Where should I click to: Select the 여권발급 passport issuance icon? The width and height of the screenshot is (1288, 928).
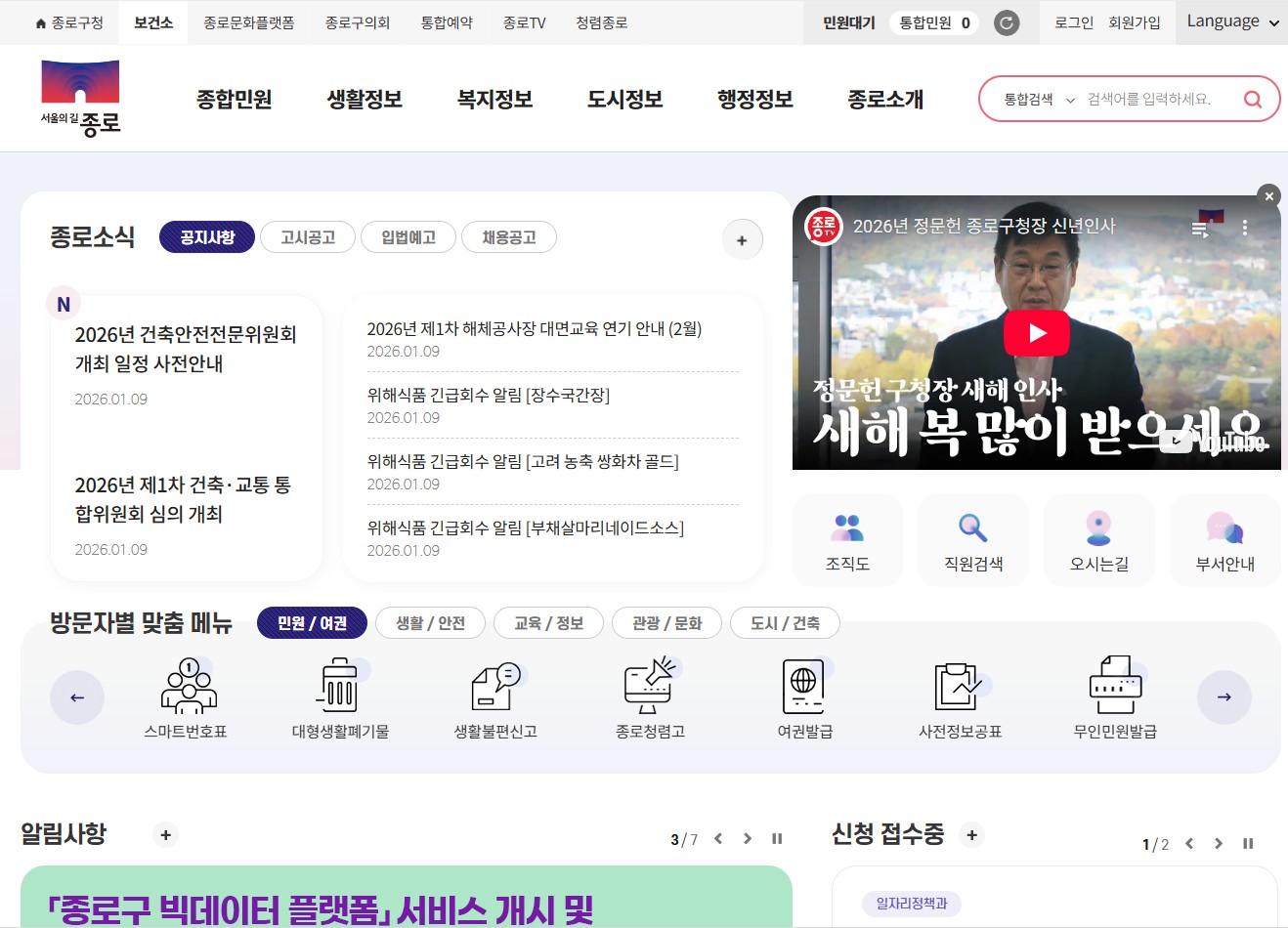803,696
